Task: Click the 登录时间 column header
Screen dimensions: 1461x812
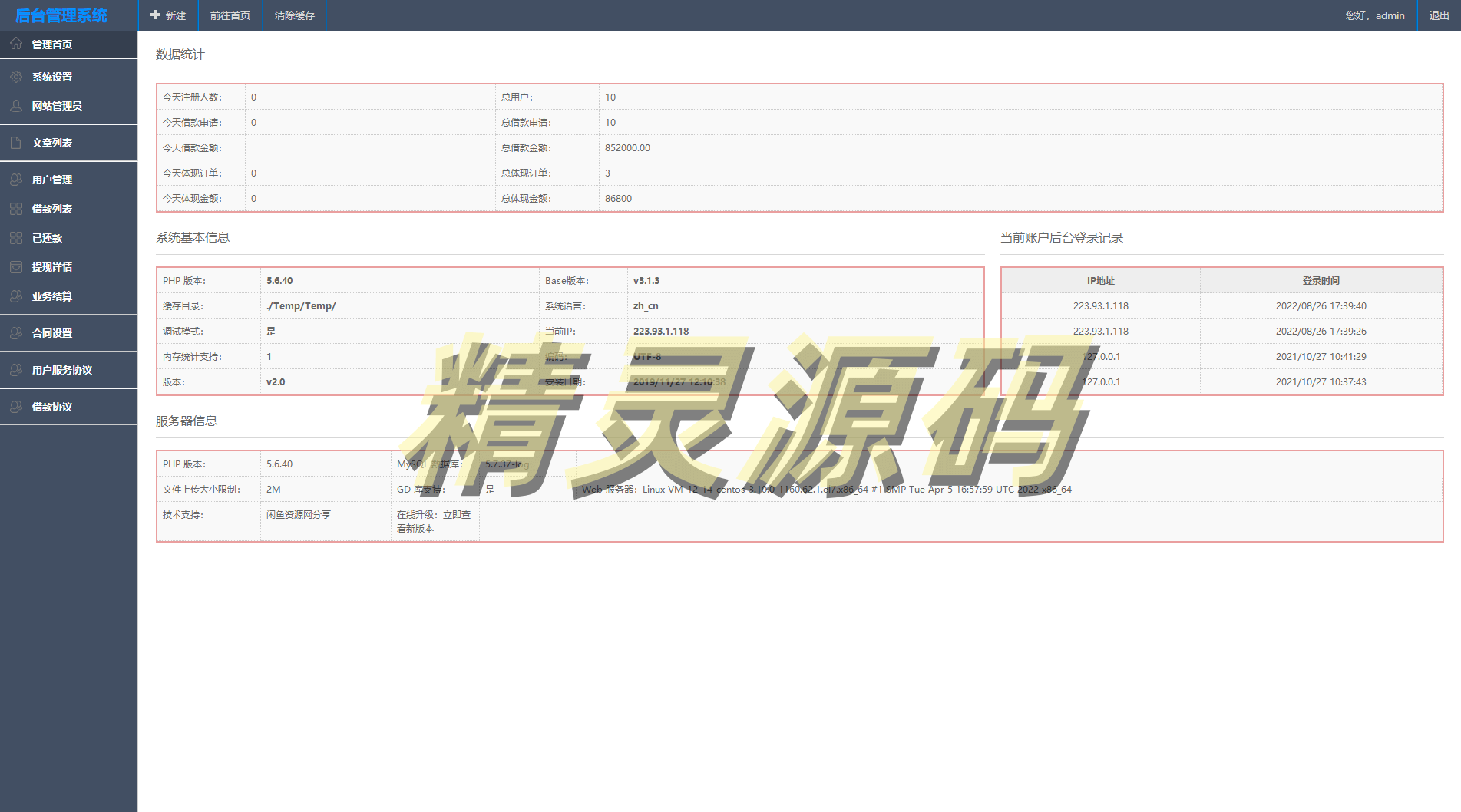Action: point(1321,281)
